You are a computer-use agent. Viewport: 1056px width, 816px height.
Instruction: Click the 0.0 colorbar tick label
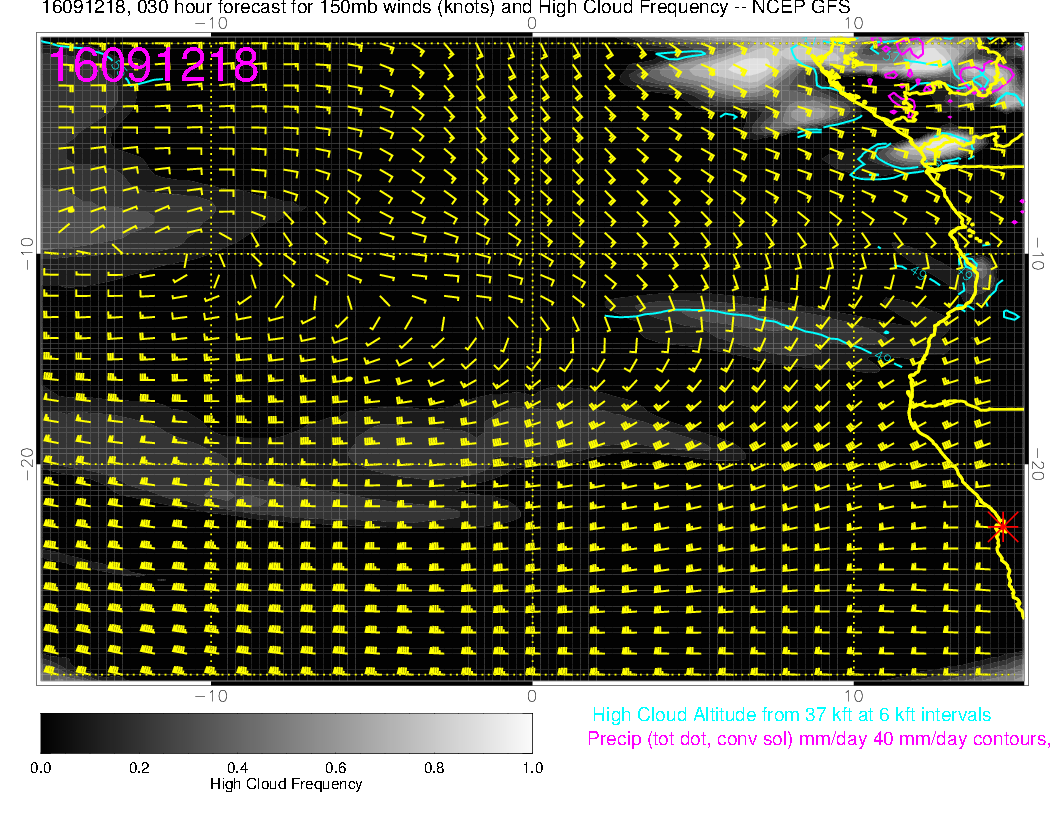(41, 768)
